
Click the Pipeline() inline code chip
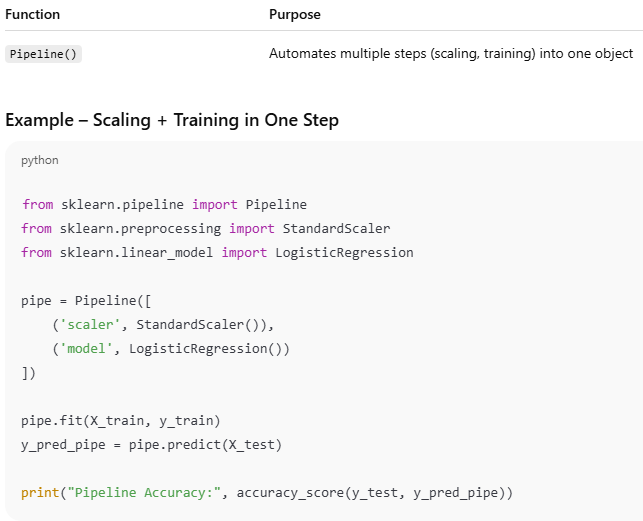[43, 54]
